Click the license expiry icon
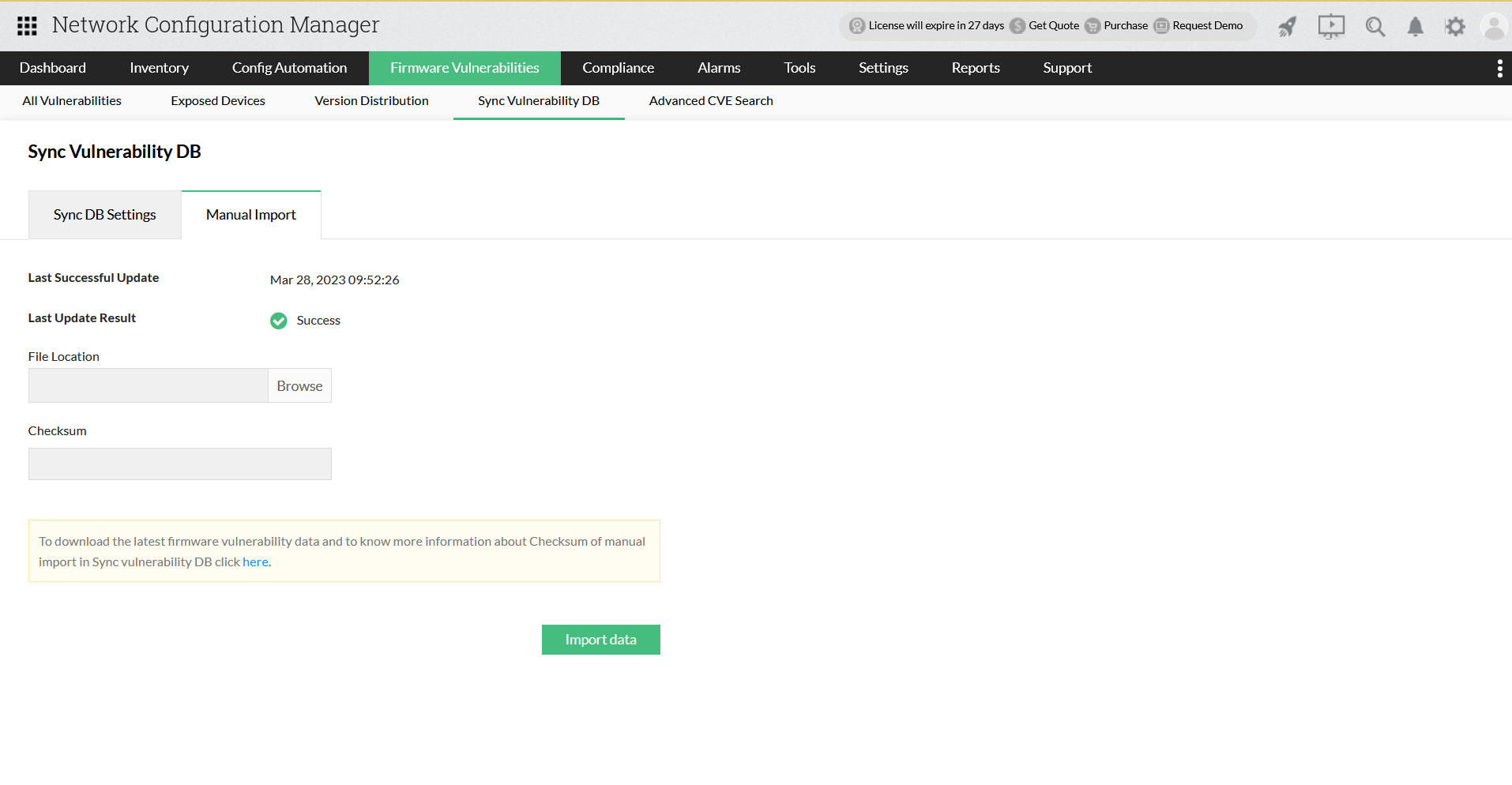The height and width of the screenshot is (785, 1512). (857, 26)
